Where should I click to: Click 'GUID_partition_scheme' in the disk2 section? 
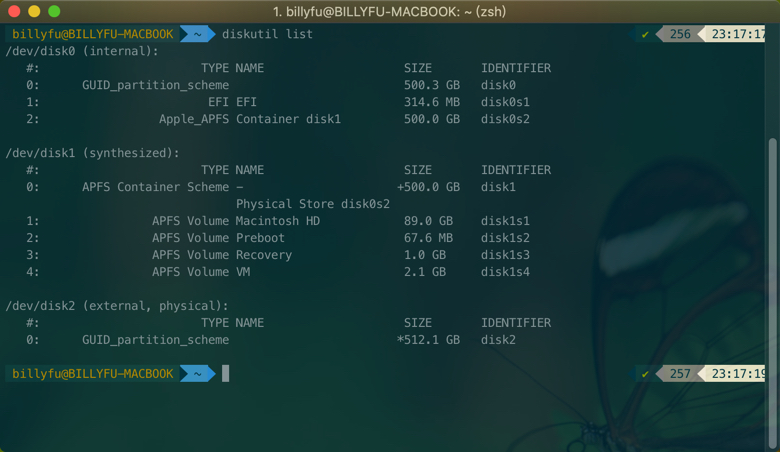coord(155,340)
